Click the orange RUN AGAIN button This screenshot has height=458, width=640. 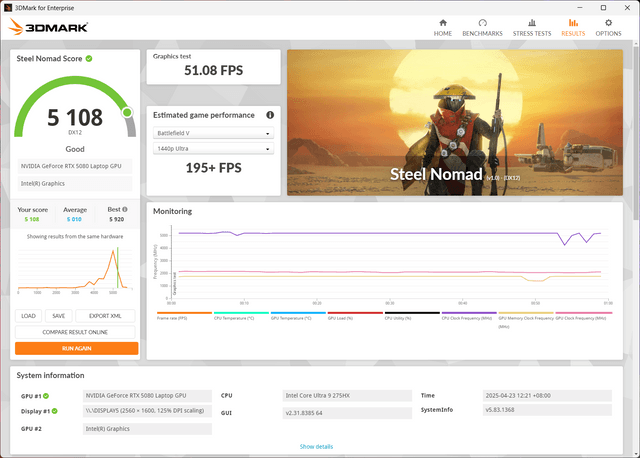tap(76, 348)
